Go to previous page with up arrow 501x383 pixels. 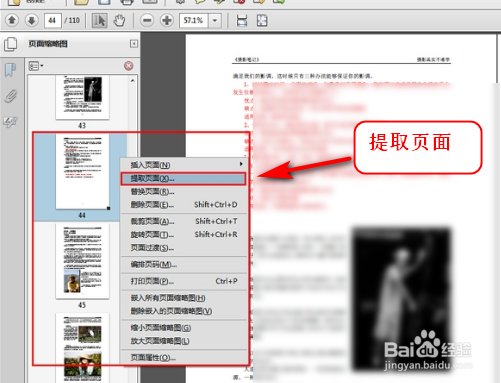pos(12,20)
